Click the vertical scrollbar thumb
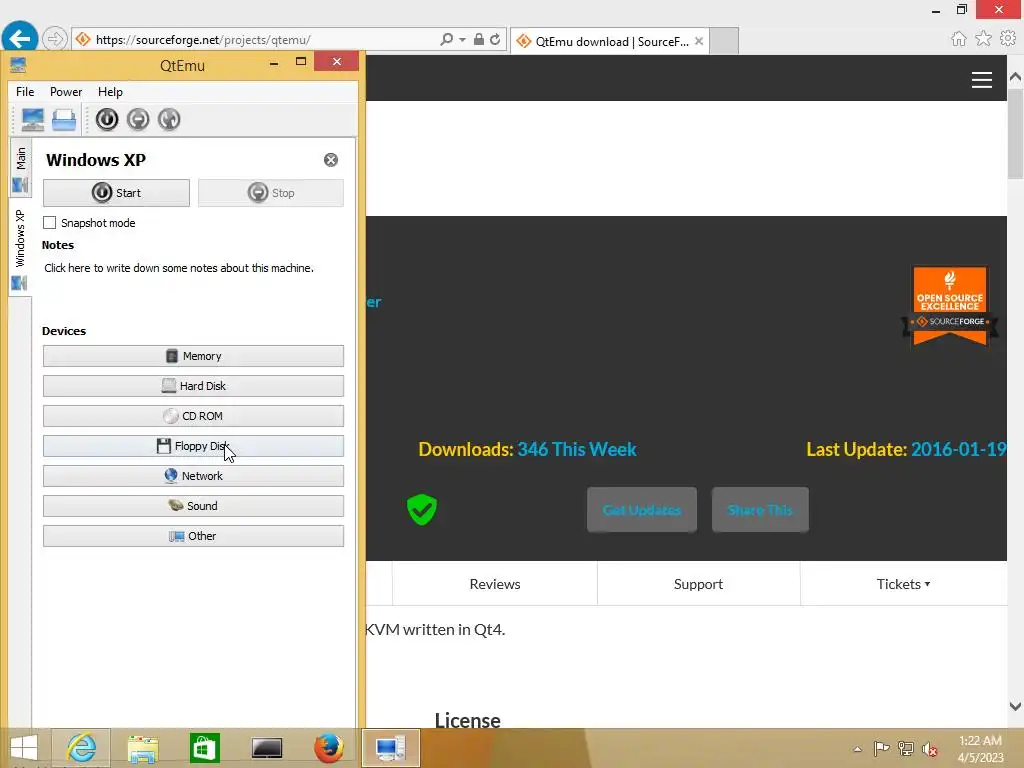1024x768 pixels. point(1016,134)
